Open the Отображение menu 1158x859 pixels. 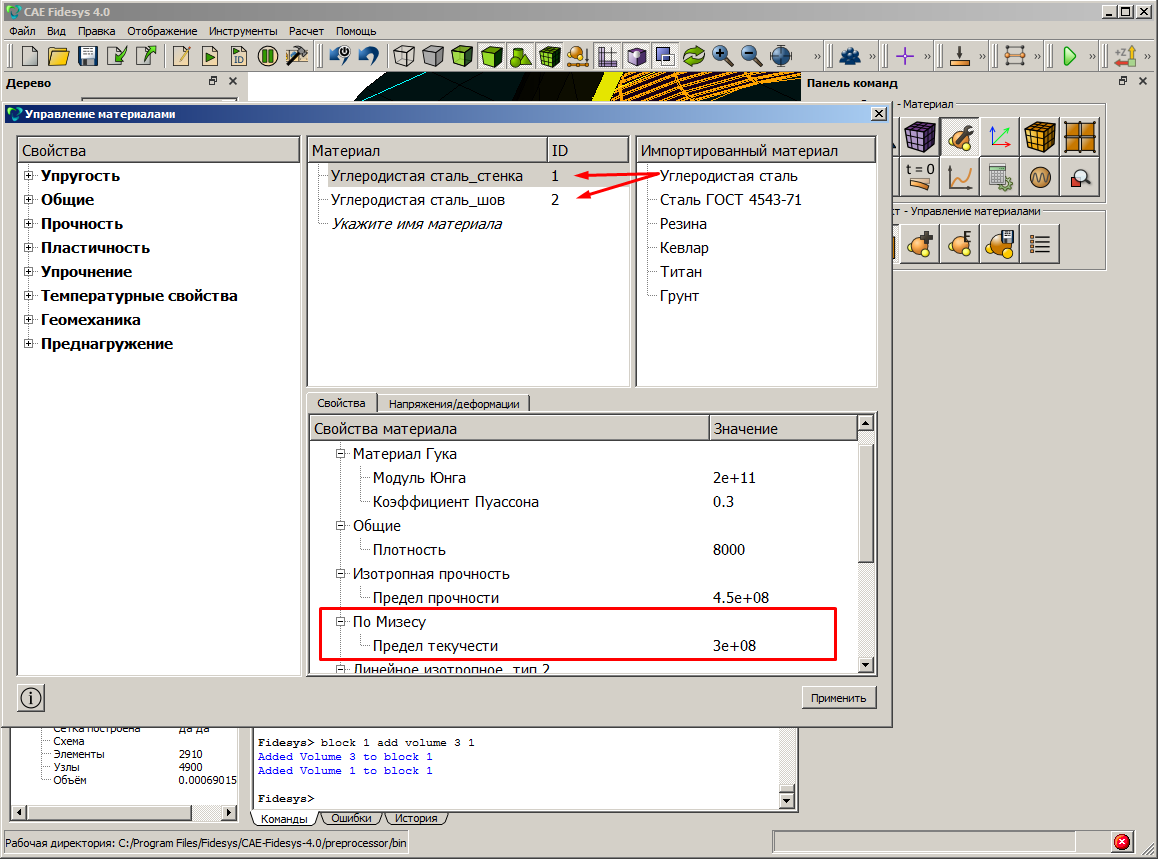[162, 31]
